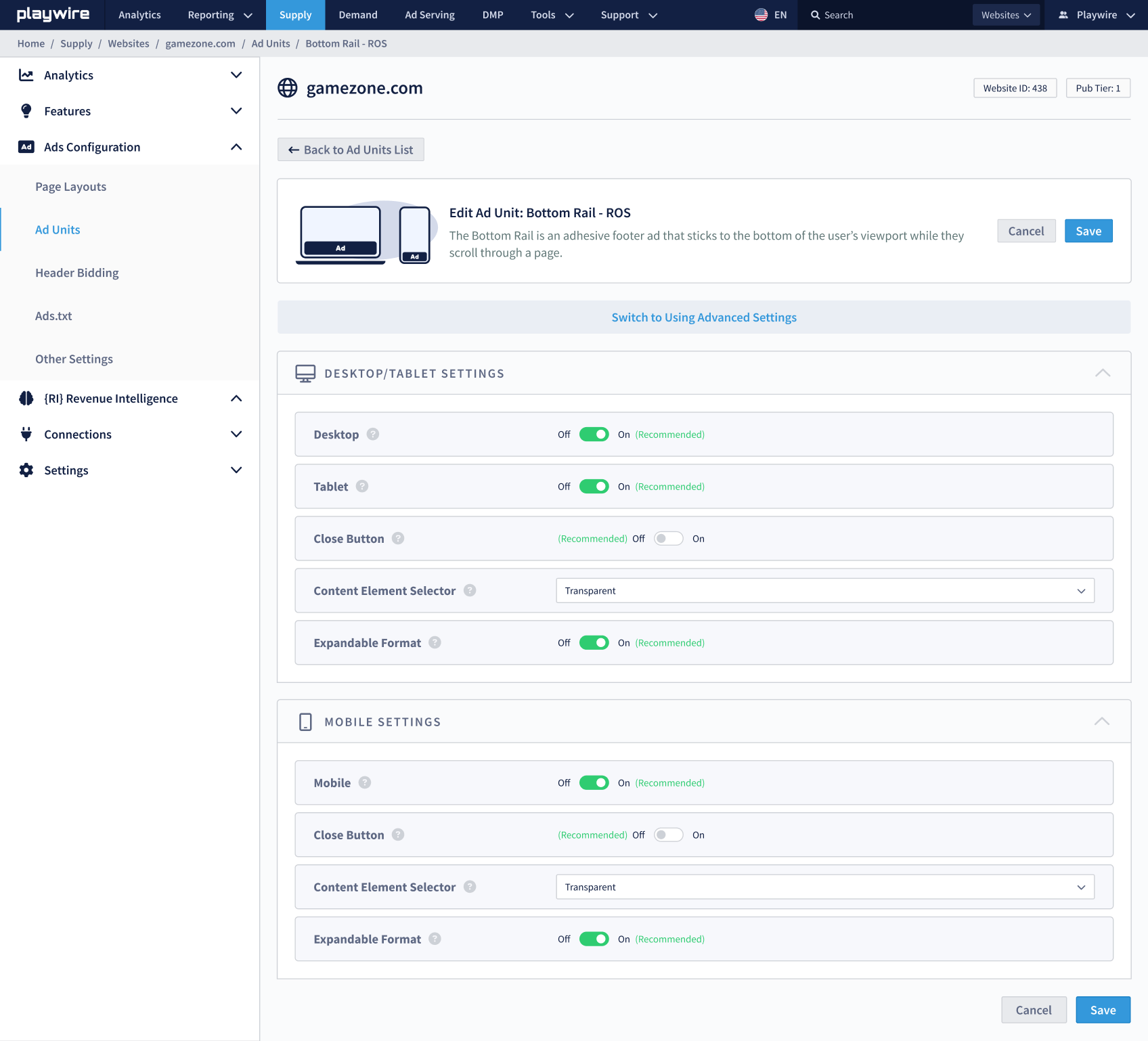Click the search magnifier icon
This screenshot has width=1148, height=1041.
point(816,15)
